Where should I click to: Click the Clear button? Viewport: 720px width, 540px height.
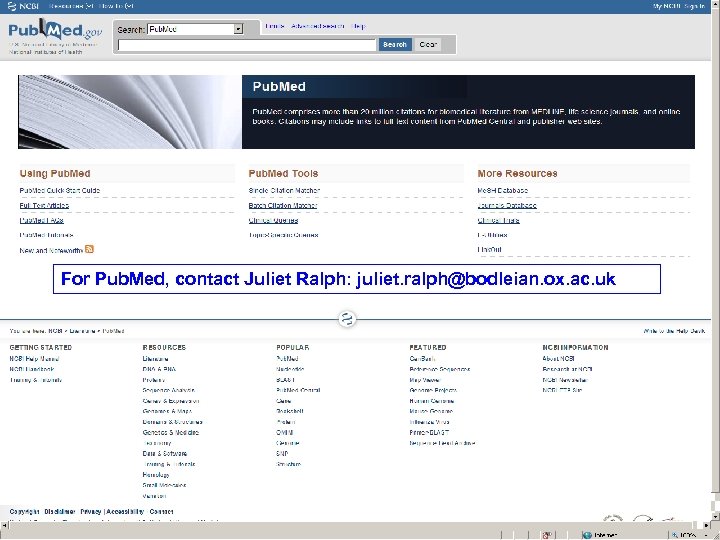428,45
